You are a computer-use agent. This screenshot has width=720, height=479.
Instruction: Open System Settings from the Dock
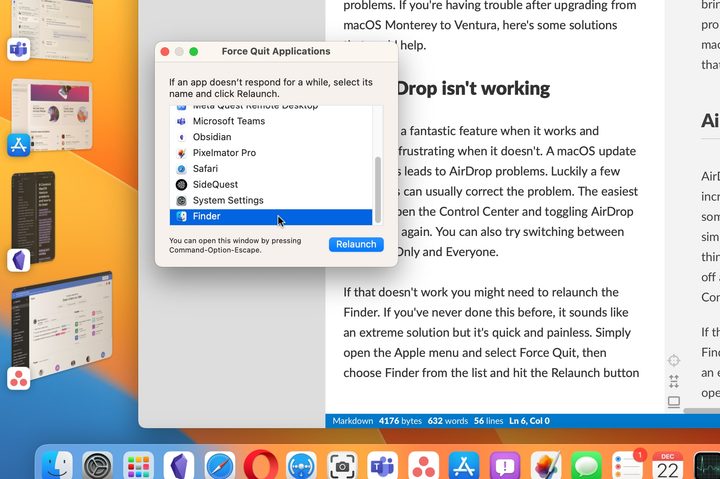click(97, 466)
